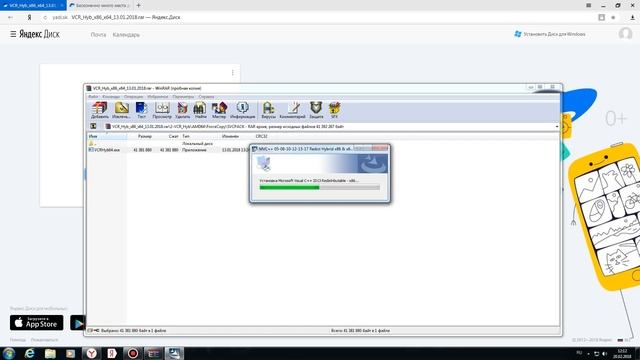Click the Тест (Test) toolbar icon

pos(141,110)
